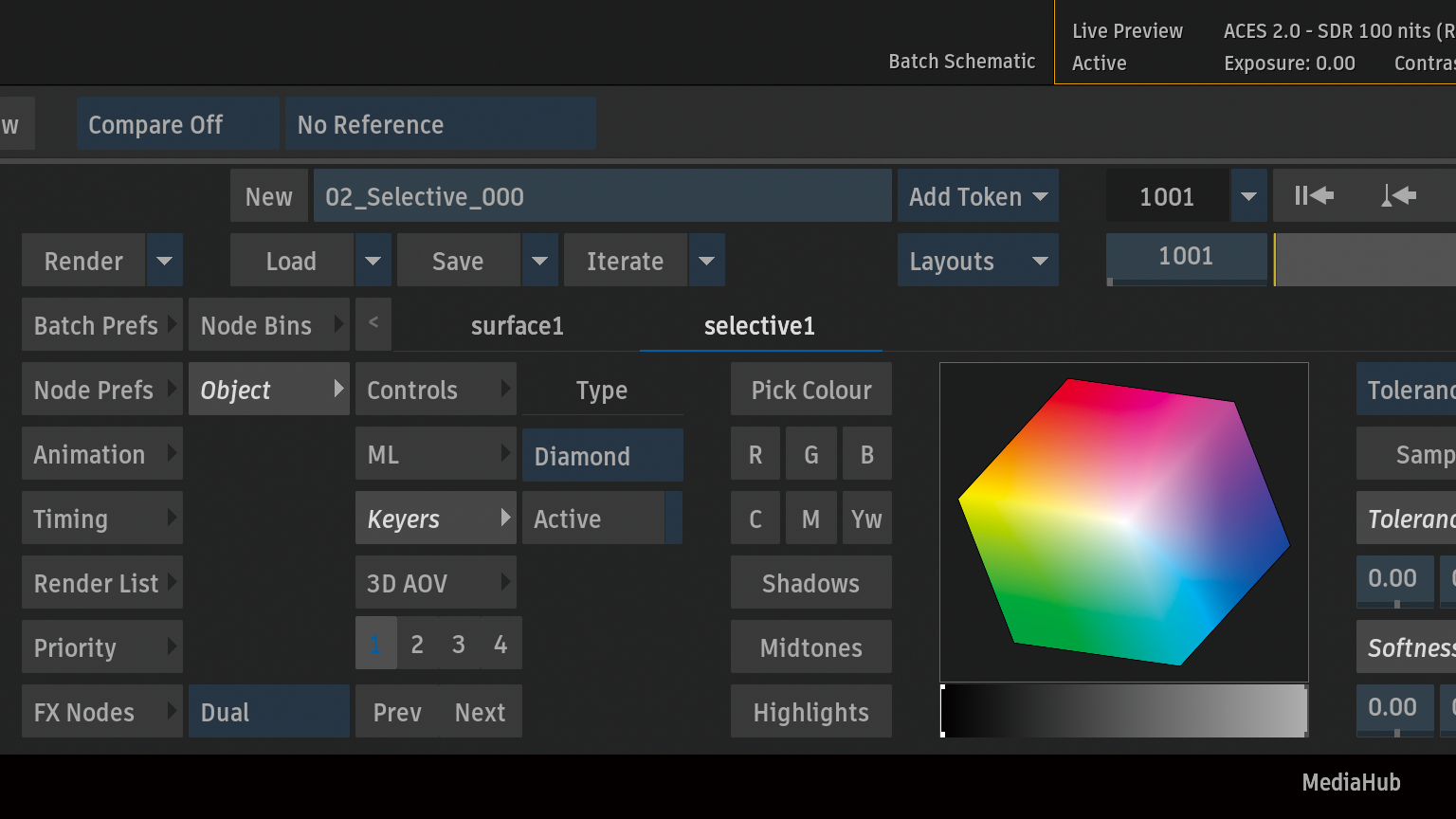Expand the Load options arrow

(373, 261)
